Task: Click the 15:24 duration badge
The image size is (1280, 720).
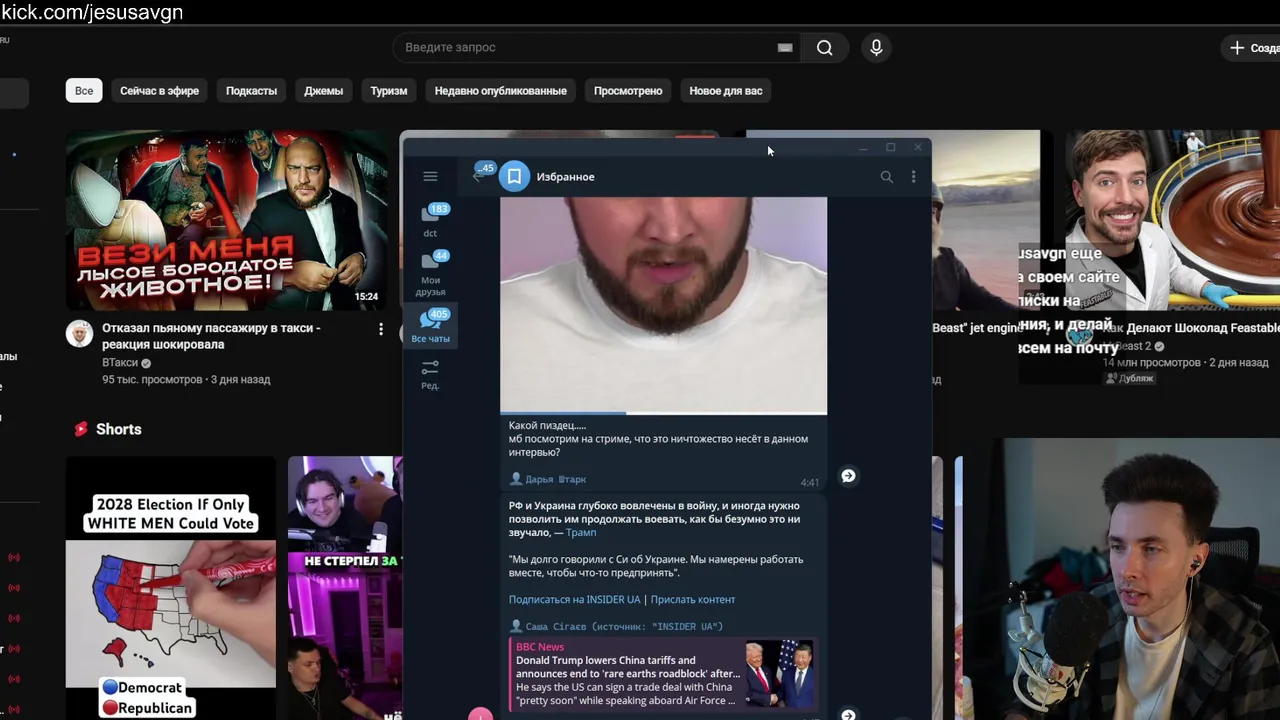Action: coord(366,296)
